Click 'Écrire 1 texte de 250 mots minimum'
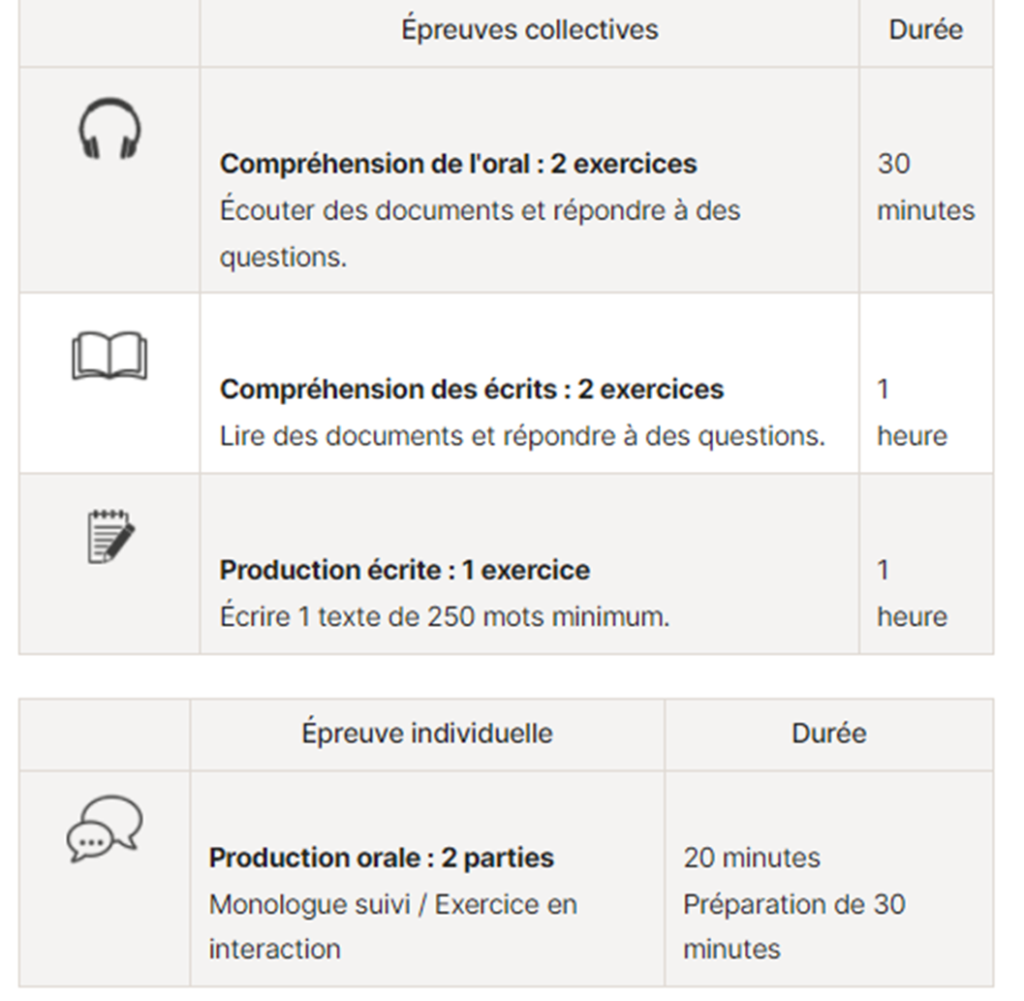The width and height of the screenshot is (1024, 1001). pyautogui.click(x=445, y=616)
